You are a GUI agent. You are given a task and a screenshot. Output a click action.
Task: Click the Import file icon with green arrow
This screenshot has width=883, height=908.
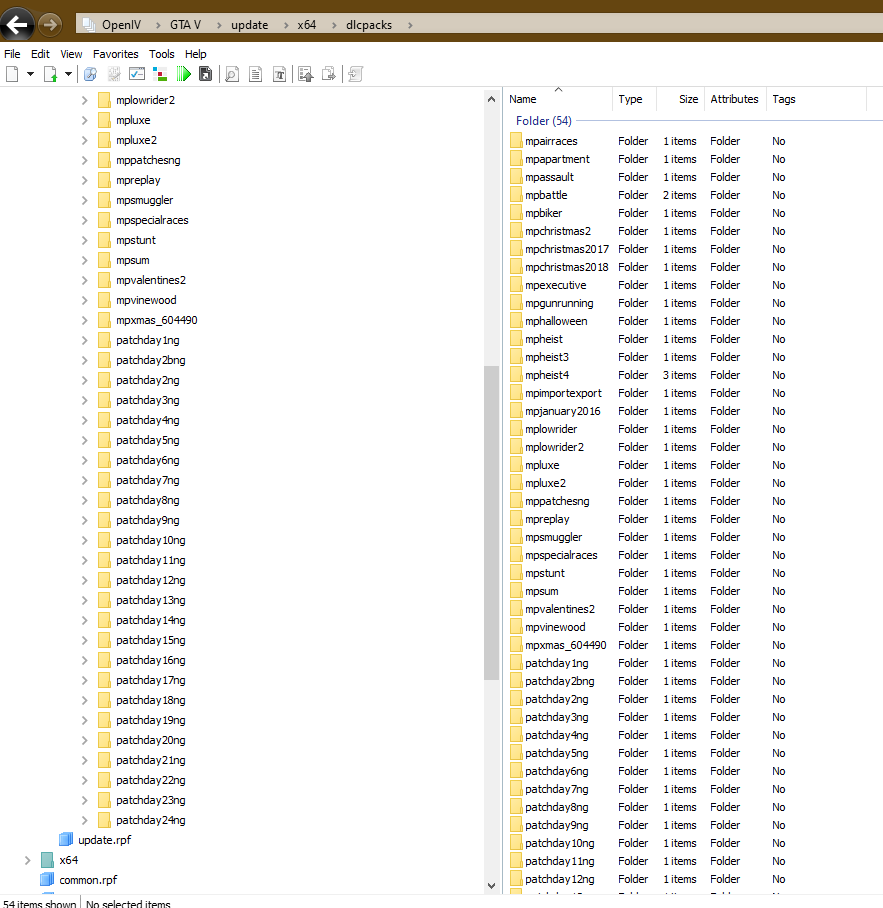(51, 74)
